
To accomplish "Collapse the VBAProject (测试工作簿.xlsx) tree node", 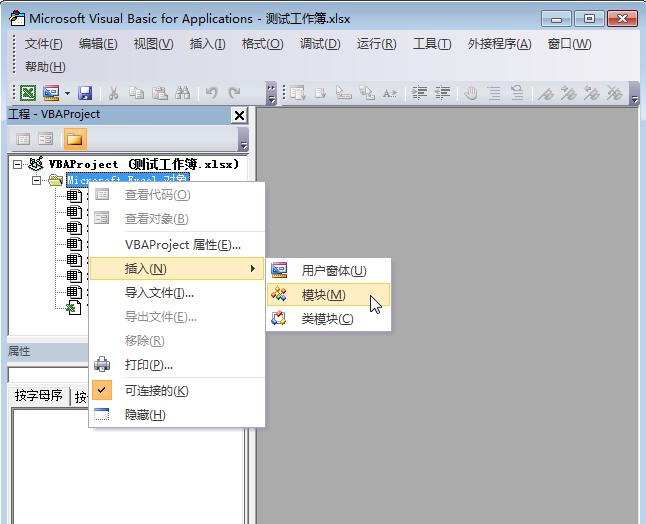I will (x=17, y=165).
